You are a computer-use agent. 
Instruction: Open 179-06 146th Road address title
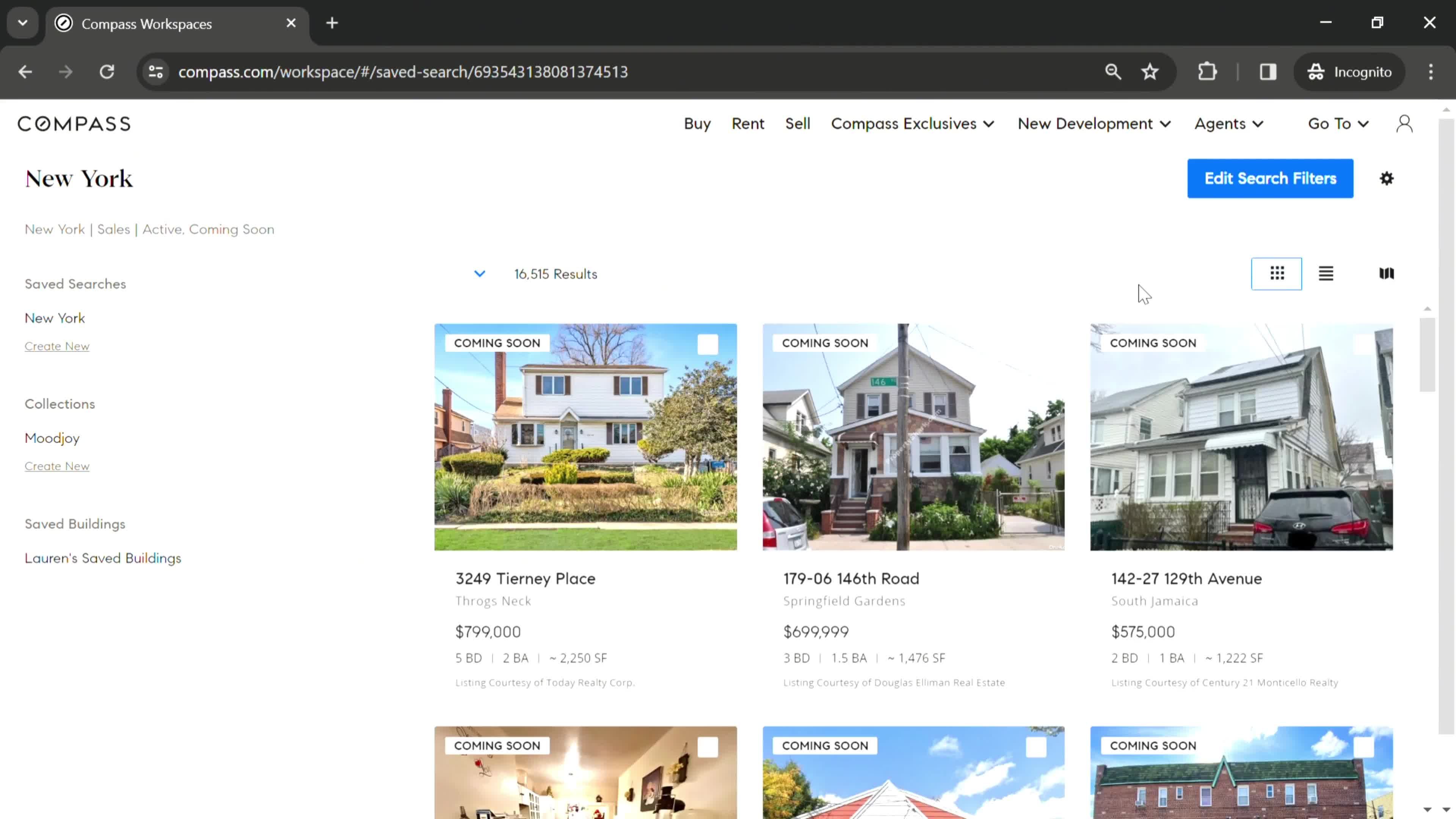851,579
